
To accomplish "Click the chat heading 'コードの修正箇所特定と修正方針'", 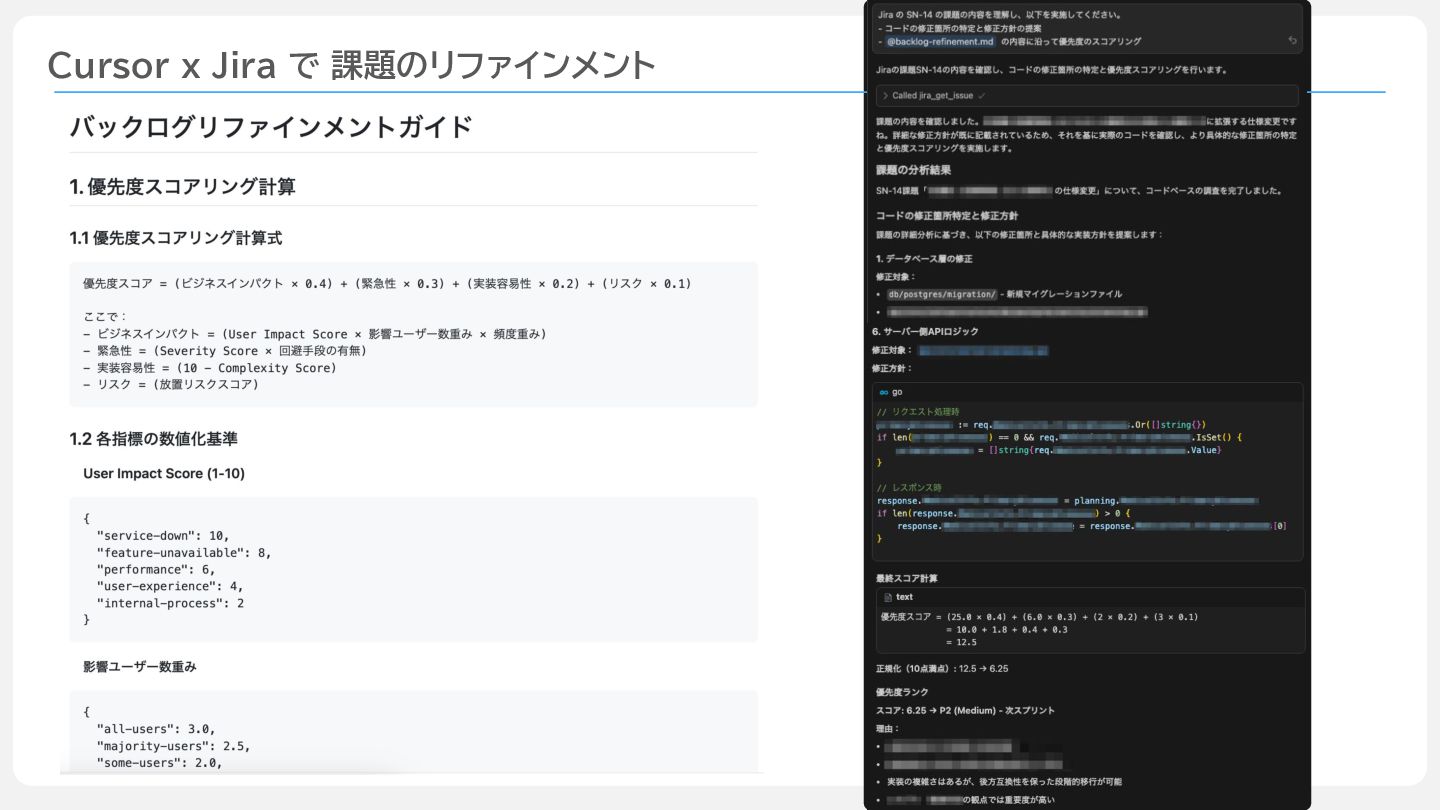I will click(x=947, y=216).
